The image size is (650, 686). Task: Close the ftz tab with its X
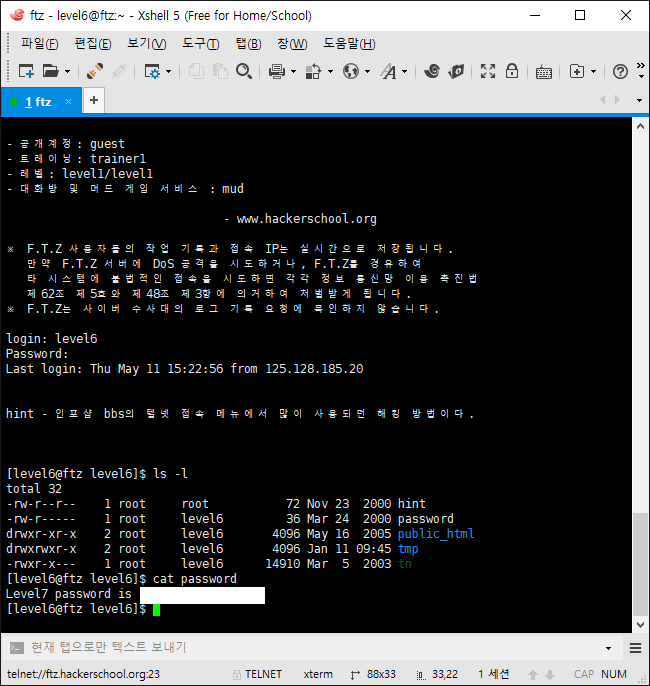68,102
